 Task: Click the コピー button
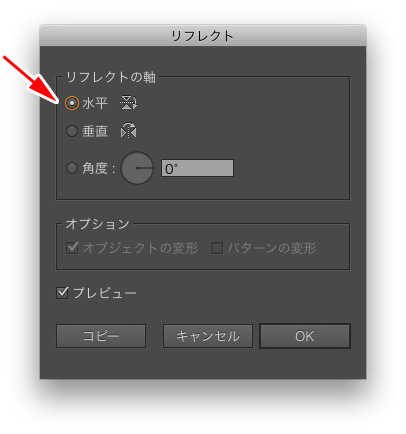pos(101,336)
